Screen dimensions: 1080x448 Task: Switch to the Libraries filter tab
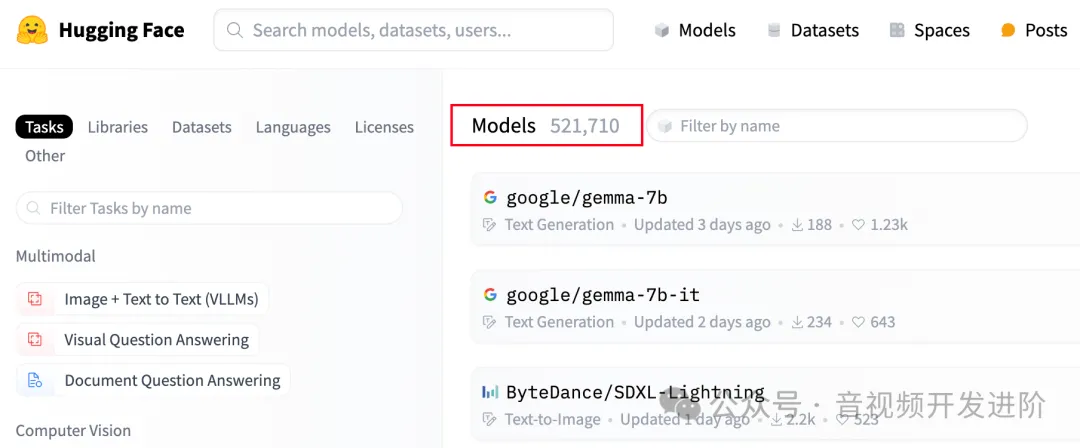click(x=117, y=127)
